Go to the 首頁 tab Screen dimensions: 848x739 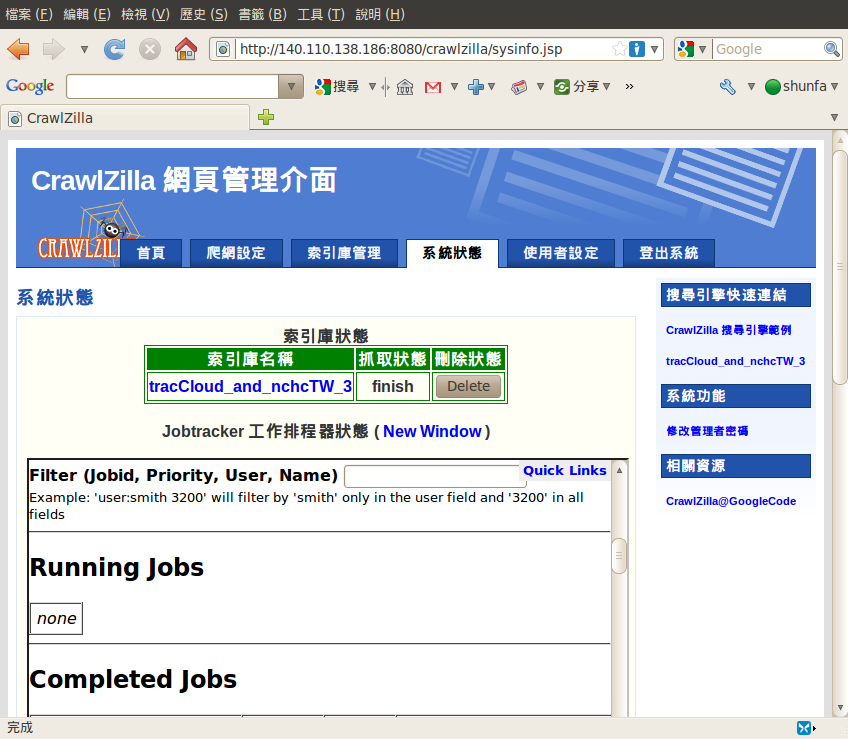[x=151, y=253]
